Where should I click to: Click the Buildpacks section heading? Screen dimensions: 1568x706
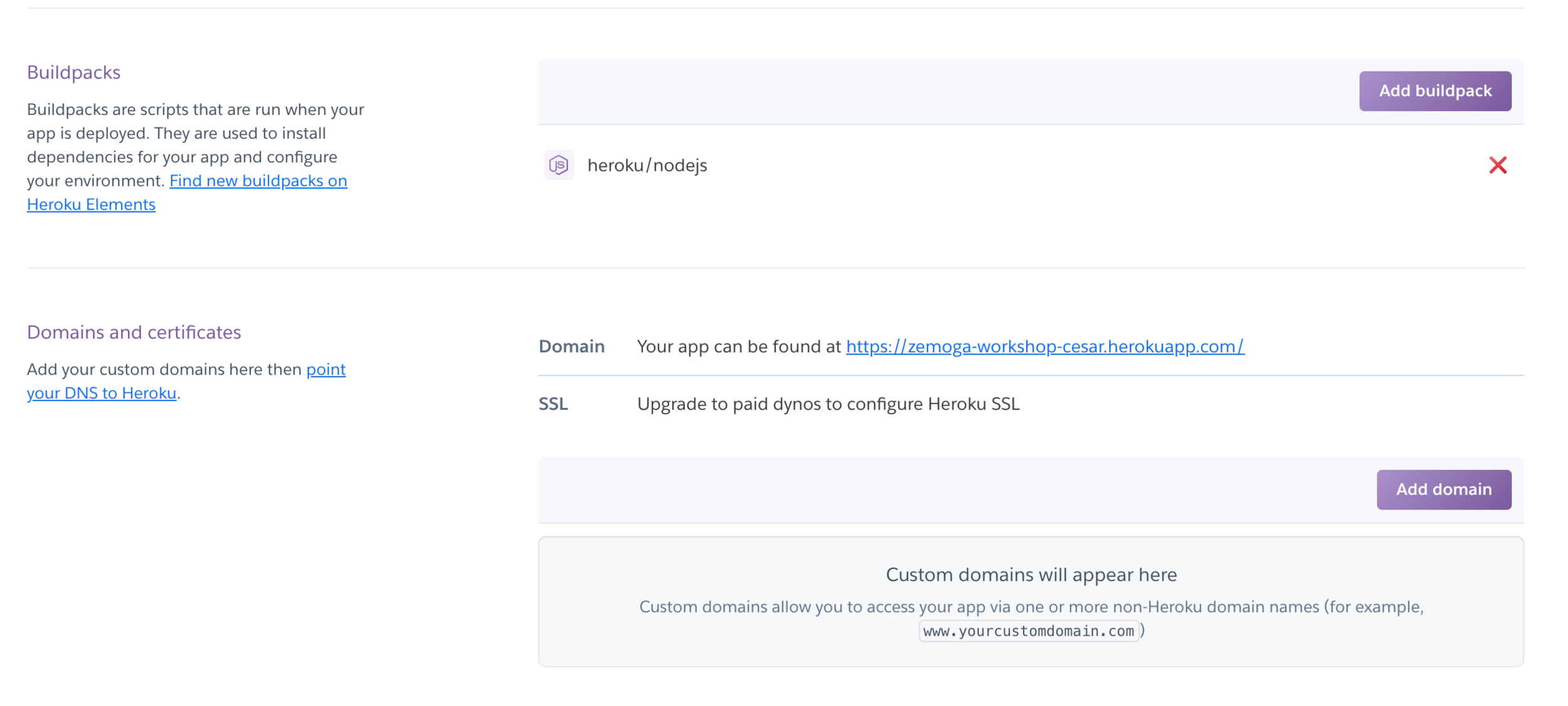tap(73, 72)
